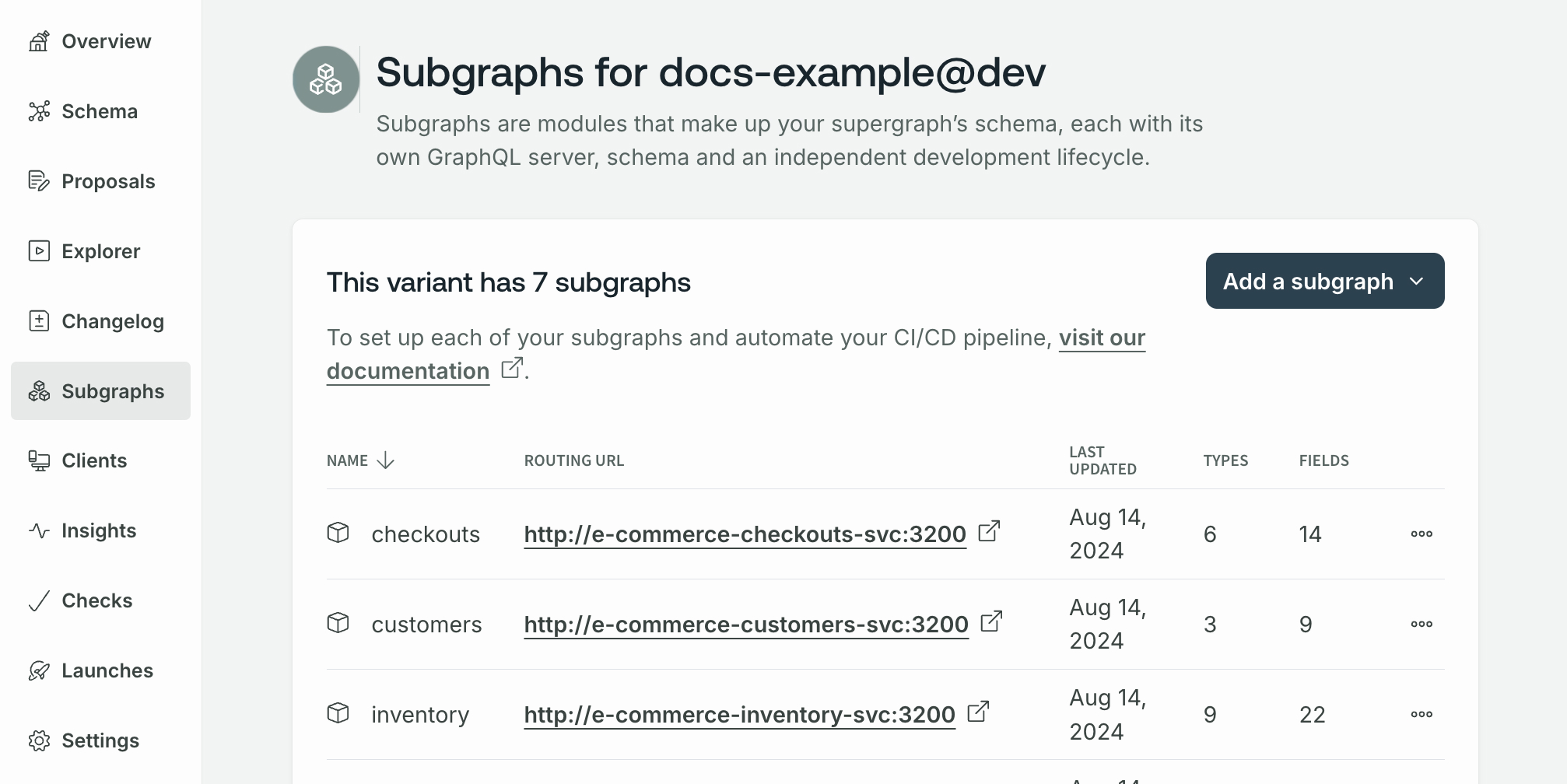
Task: Click the checkouts subgraph name
Action: coord(426,534)
